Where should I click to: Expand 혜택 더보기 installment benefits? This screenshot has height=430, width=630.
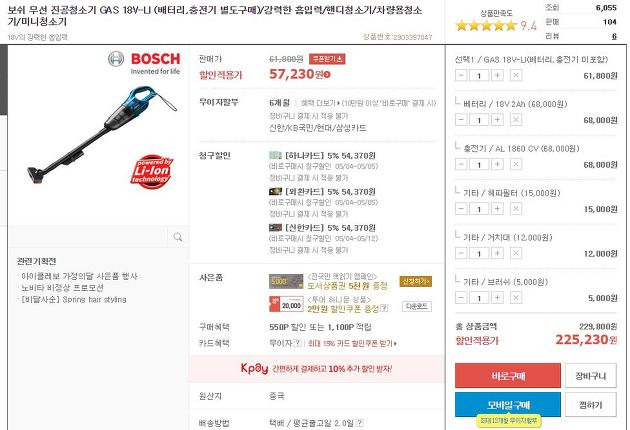tap(320, 103)
